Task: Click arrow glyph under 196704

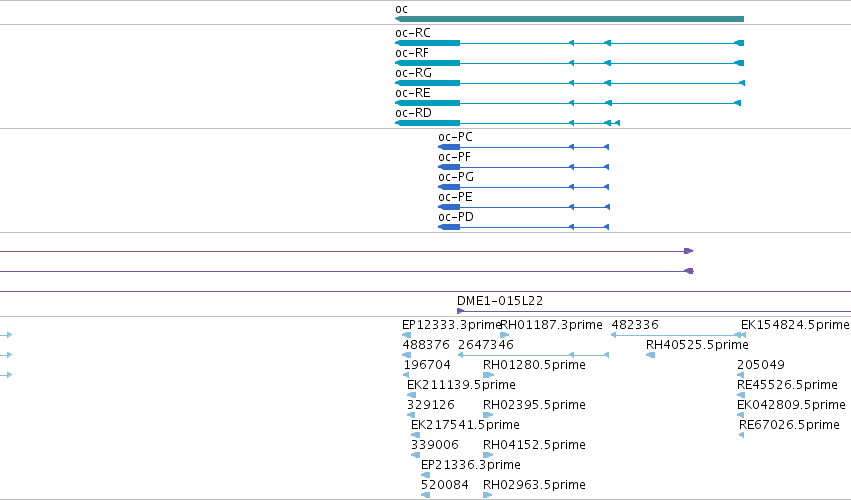Action: tap(407, 375)
